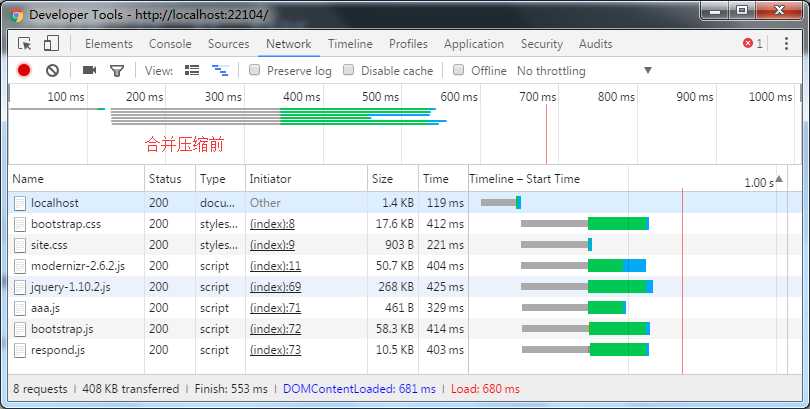Click the file icon beside modernizr-2.6.2.js
The height and width of the screenshot is (409, 810).
(x=20, y=266)
